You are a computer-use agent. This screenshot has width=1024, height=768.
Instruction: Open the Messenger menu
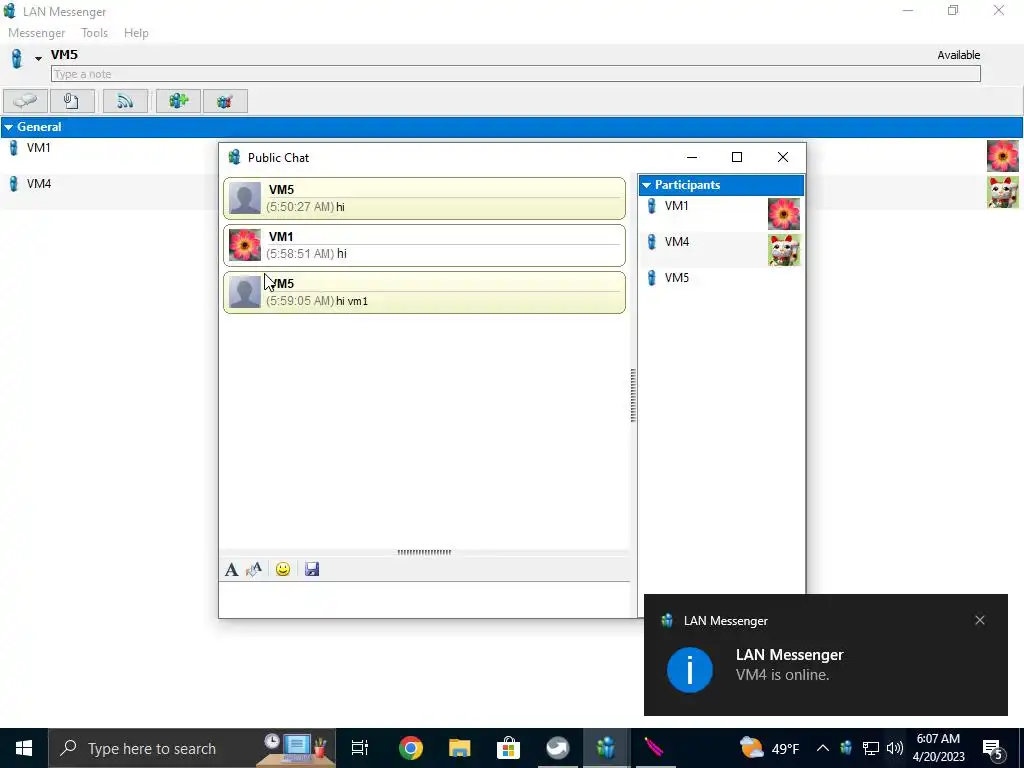pos(37,33)
